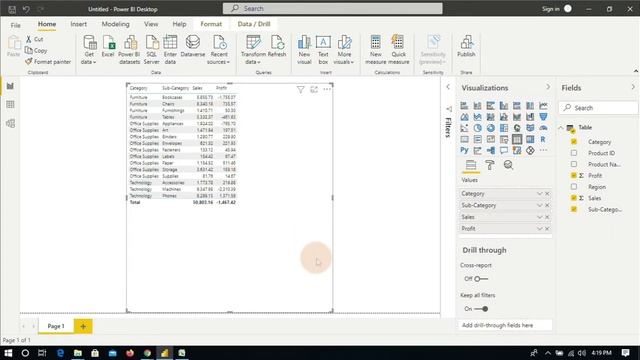Open visual filter funnel icon
The image size is (640, 360).
300,89
